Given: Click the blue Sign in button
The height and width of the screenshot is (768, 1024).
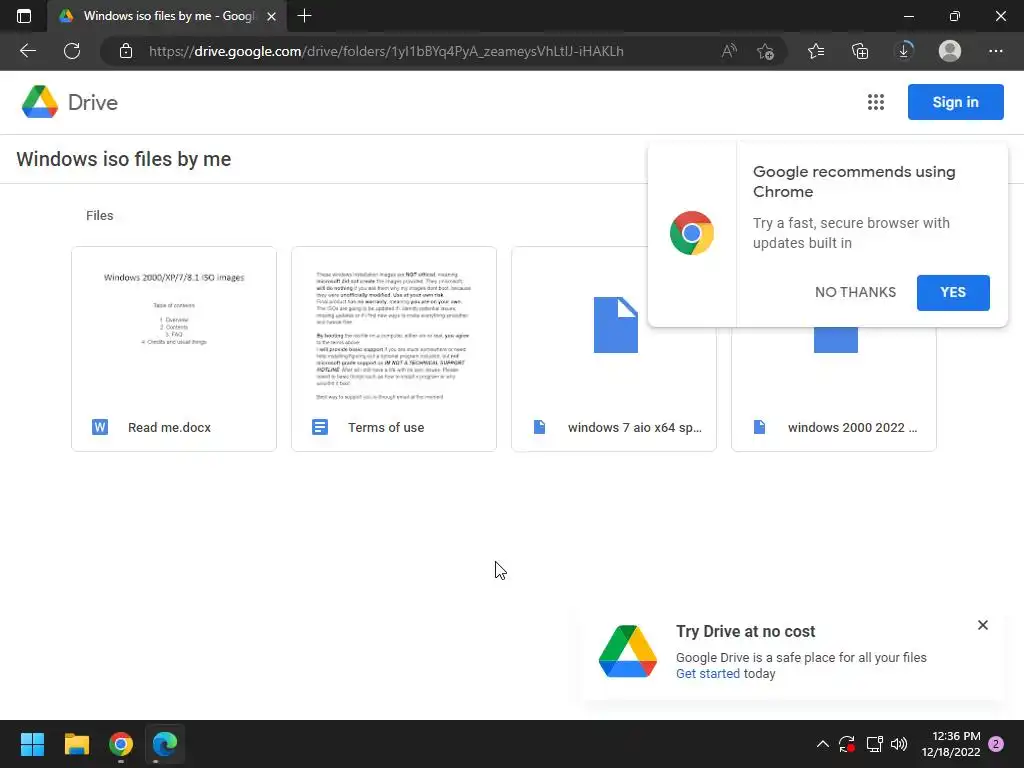Looking at the screenshot, I should coord(955,102).
